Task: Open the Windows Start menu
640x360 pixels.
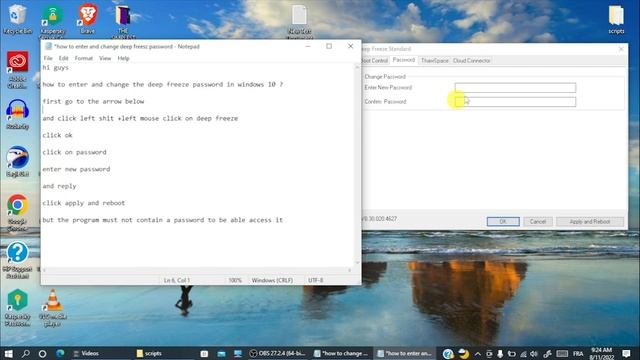Action: (8, 353)
